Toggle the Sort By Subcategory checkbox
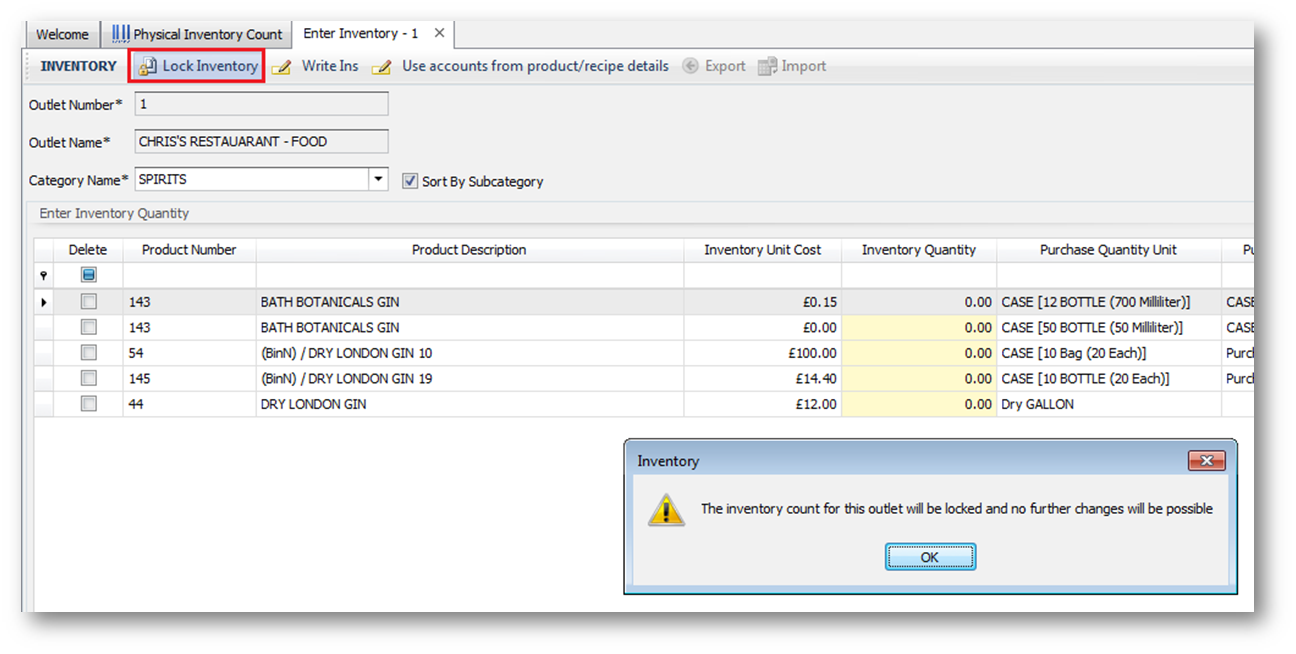 [409, 181]
